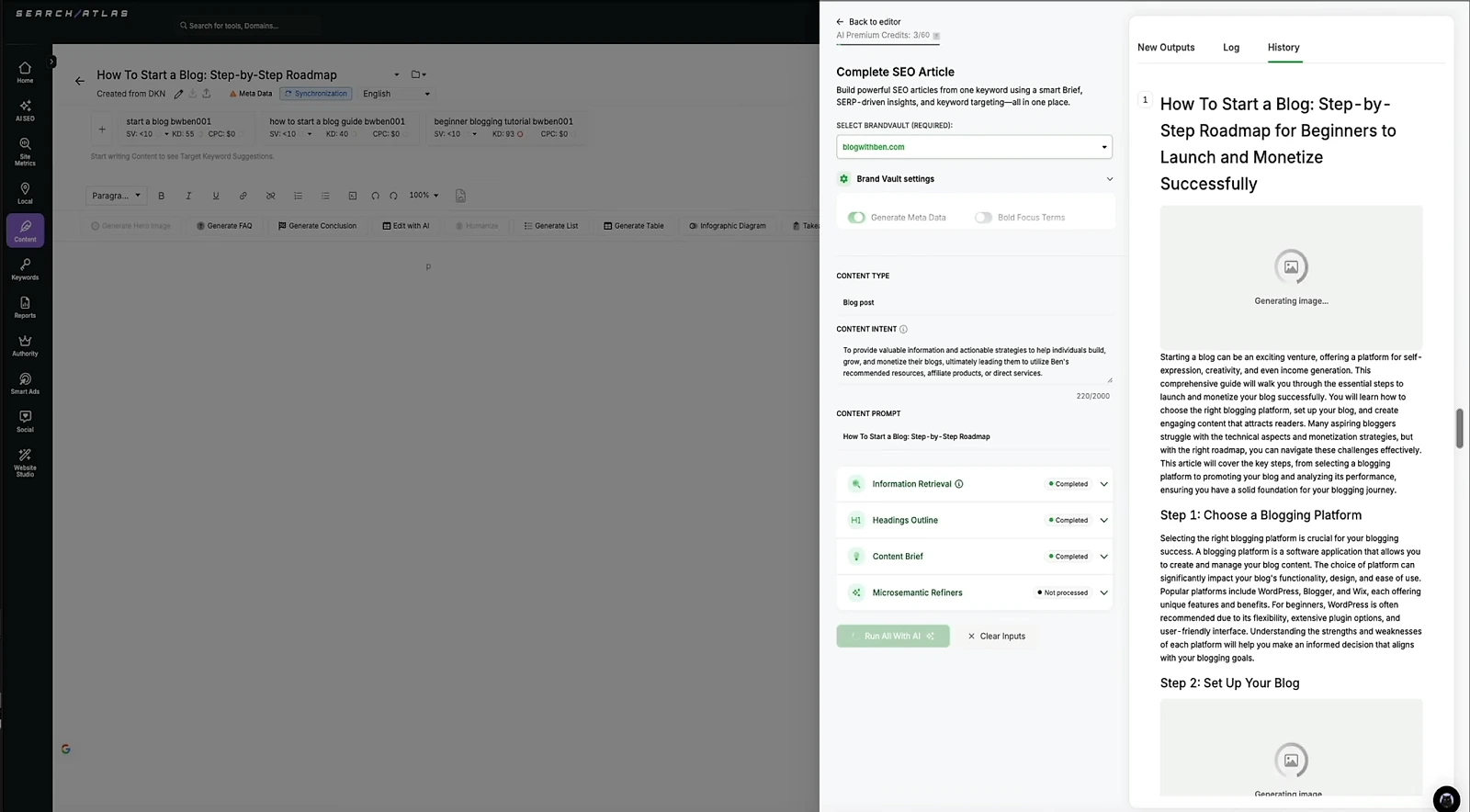
Task: Open chat support bubble icon
Action: tap(1446, 798)
